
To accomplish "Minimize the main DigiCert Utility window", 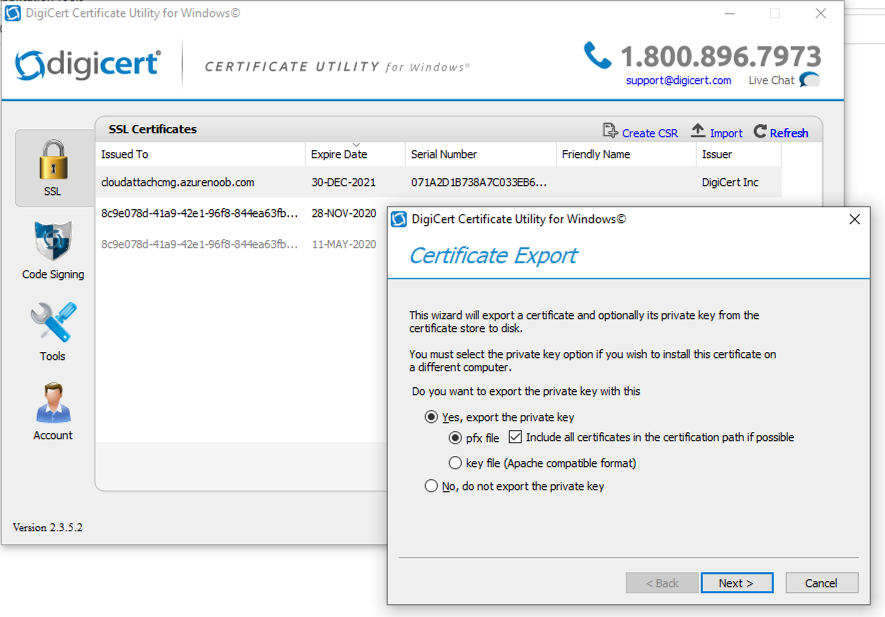I will pyautogui.click(x=730, y=13).
